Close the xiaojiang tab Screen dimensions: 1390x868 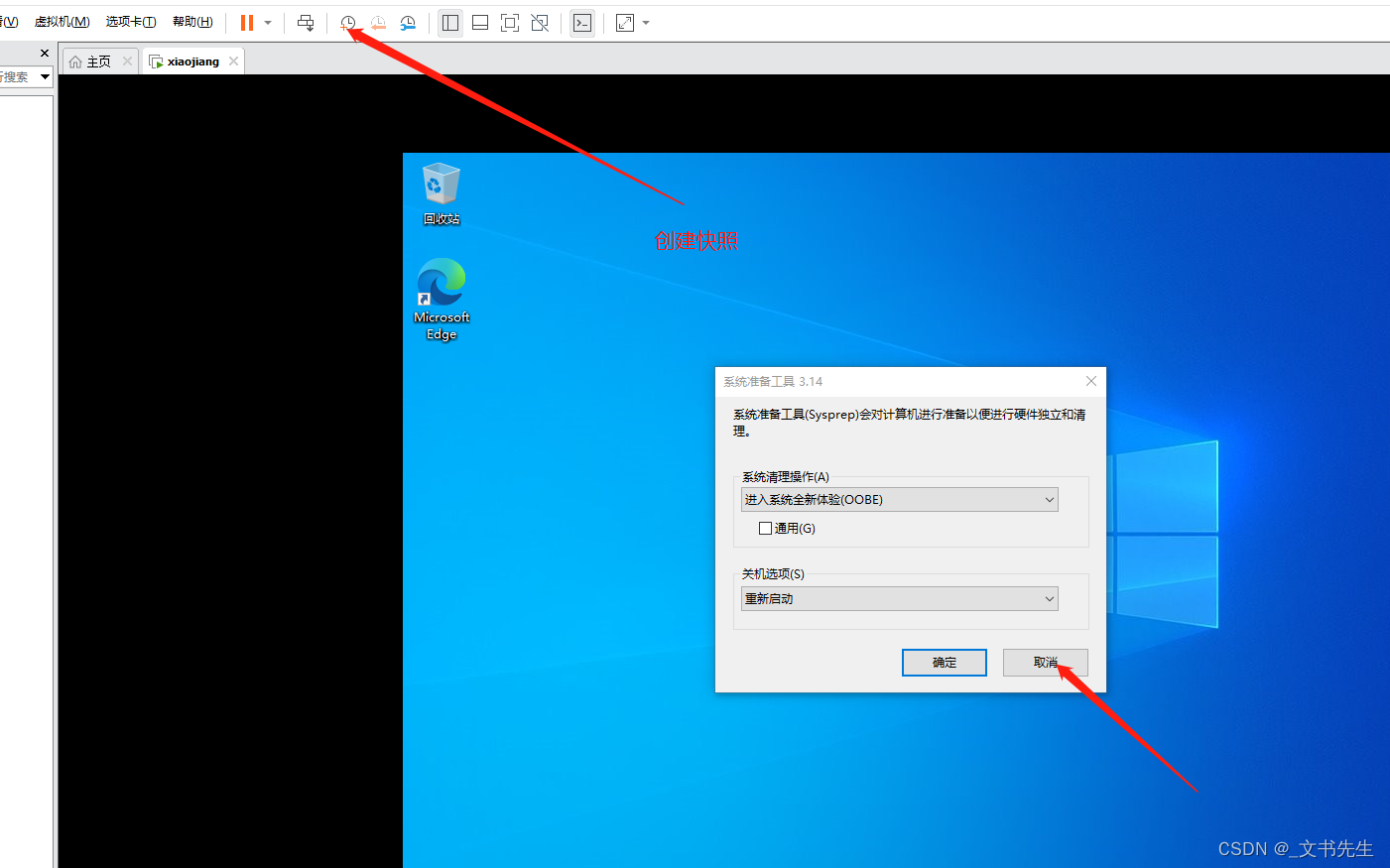[233, 62]
